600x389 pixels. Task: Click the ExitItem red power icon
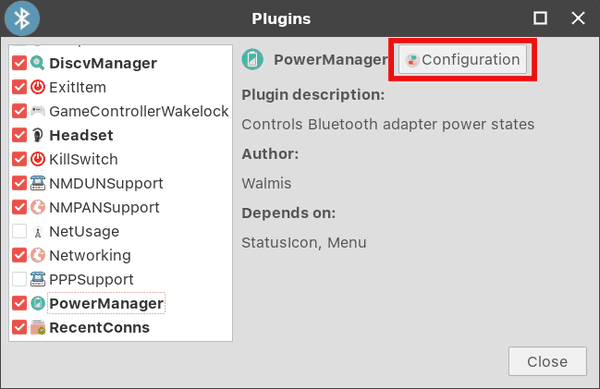(x=38, y=87)
